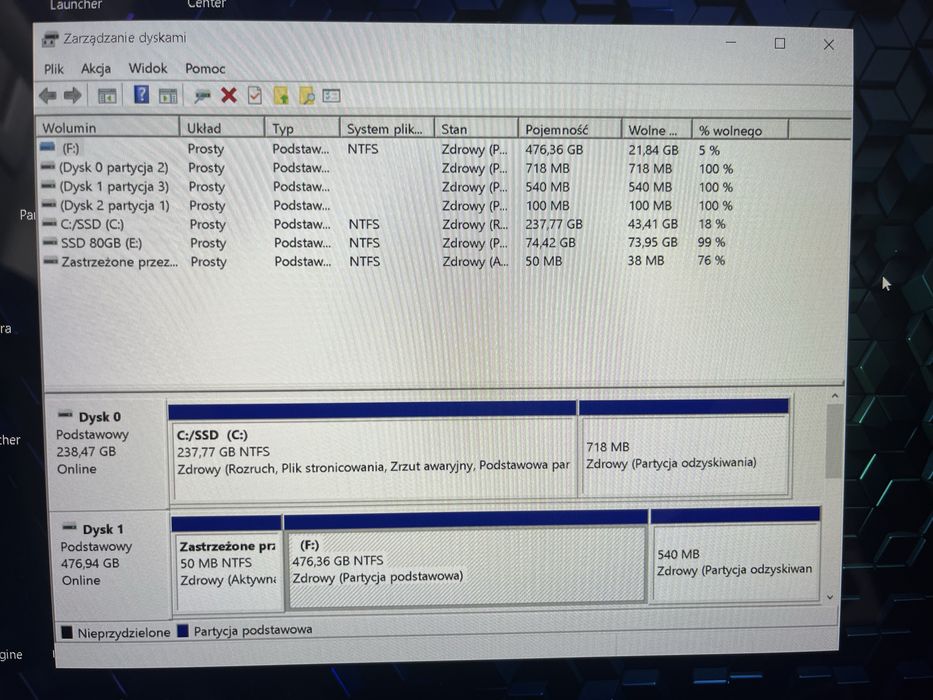
Task: Minimize the Zarządzanie dyskami window
Action: coord(731,43)
